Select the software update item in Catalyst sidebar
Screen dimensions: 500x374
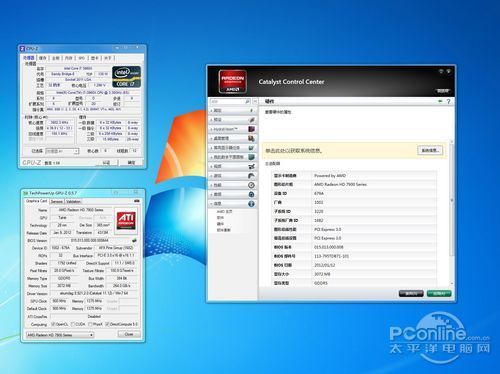click(224, 230)
